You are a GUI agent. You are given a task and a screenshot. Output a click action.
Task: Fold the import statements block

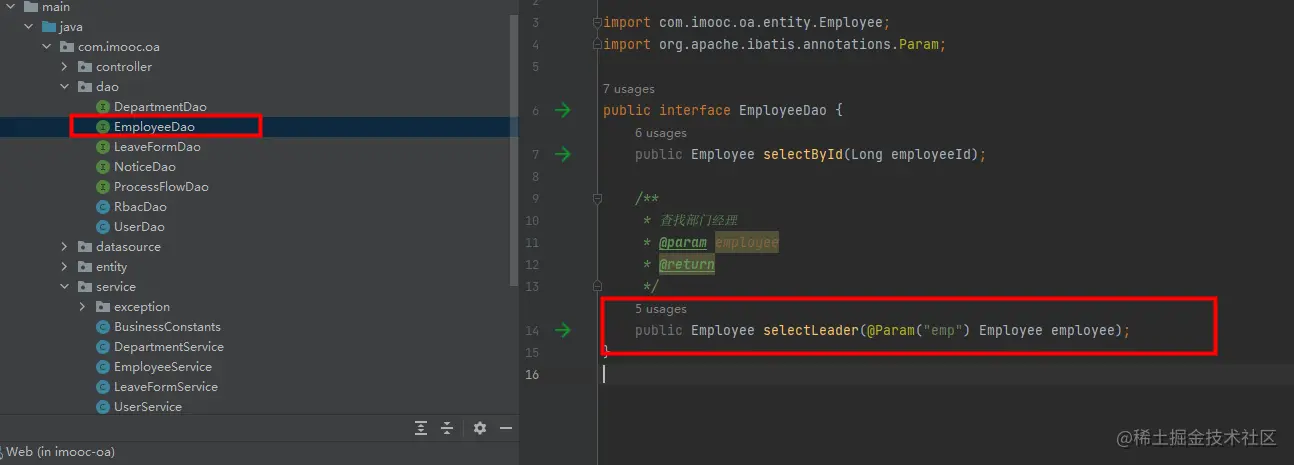click(597, 22)
